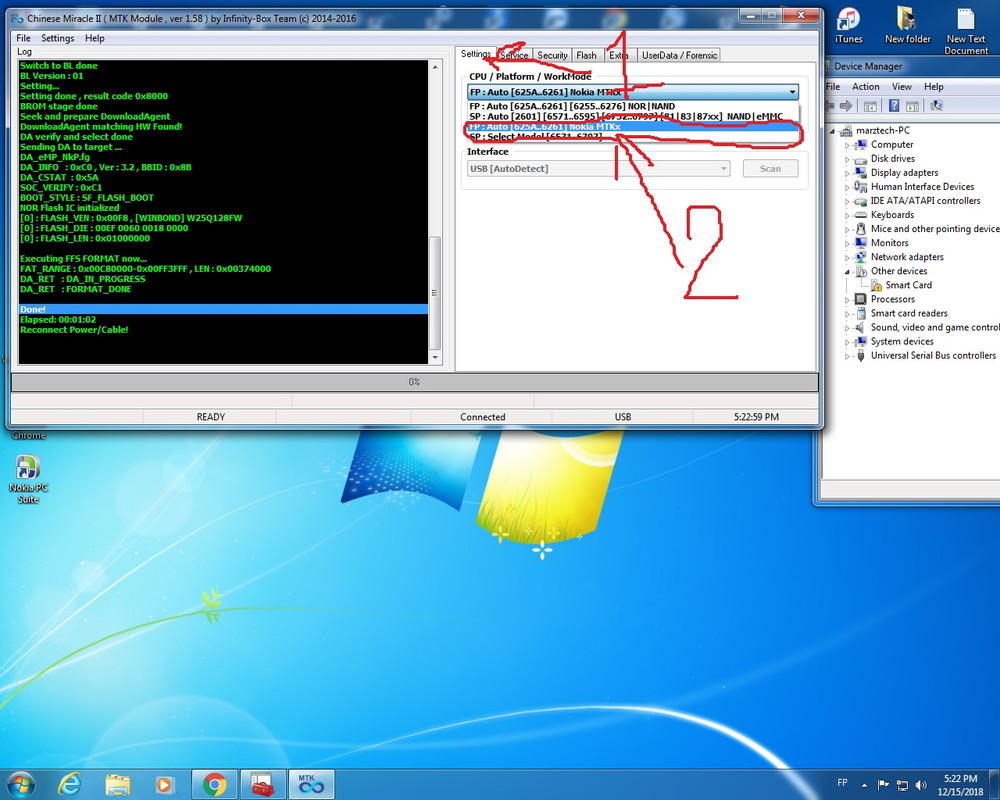
Task: Open Device Manager File menu
Action: (833, 87)
